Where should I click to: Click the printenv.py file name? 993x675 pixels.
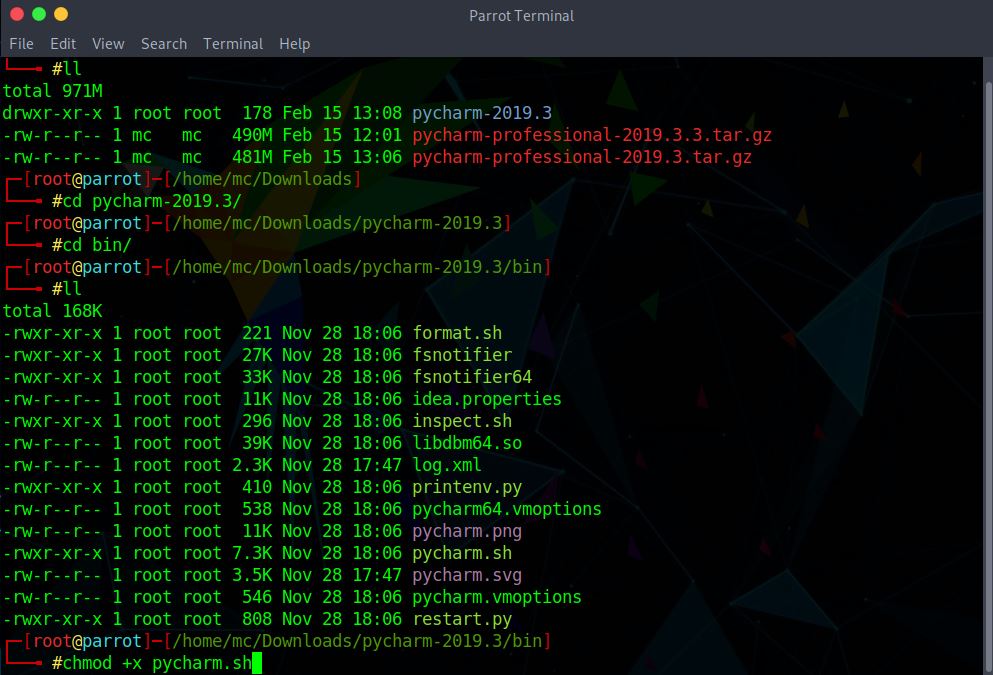click(x=467, y=487)
